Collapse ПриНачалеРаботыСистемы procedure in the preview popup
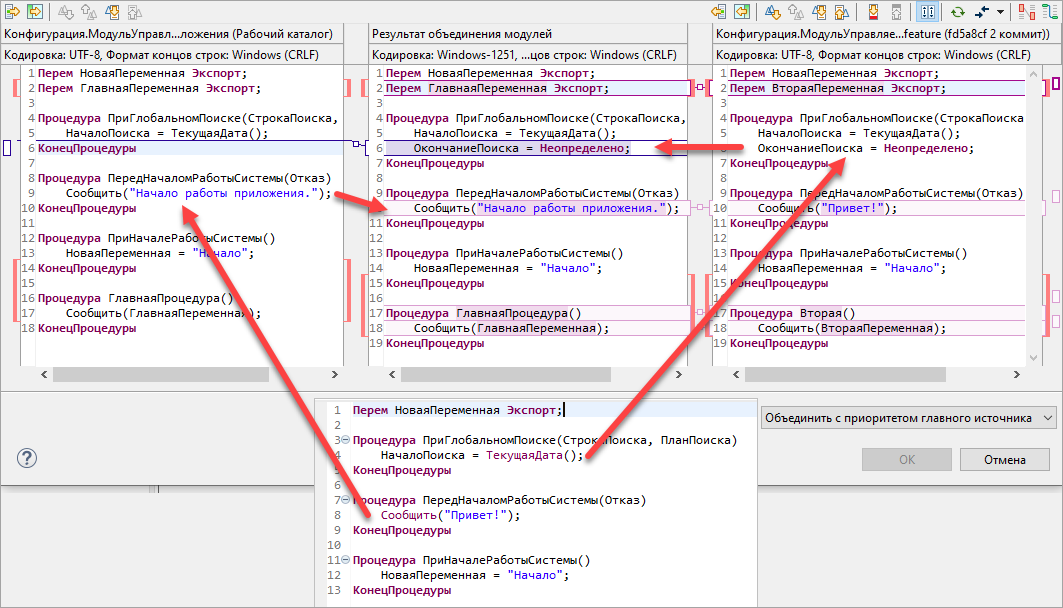The width and height of the screenshot is (1063, 608). (345, 561)
